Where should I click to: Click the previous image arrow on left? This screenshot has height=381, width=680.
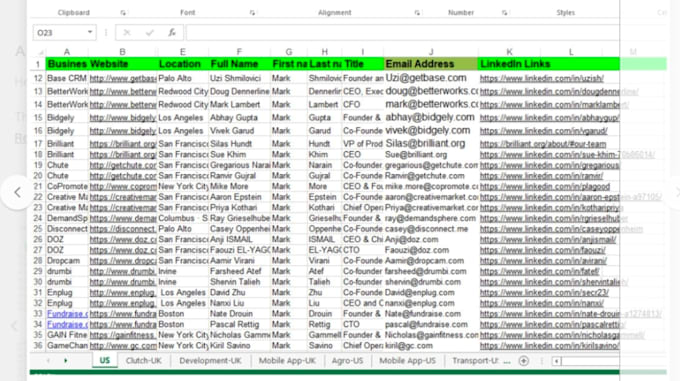pyautogui.click(x=17, y=192)
